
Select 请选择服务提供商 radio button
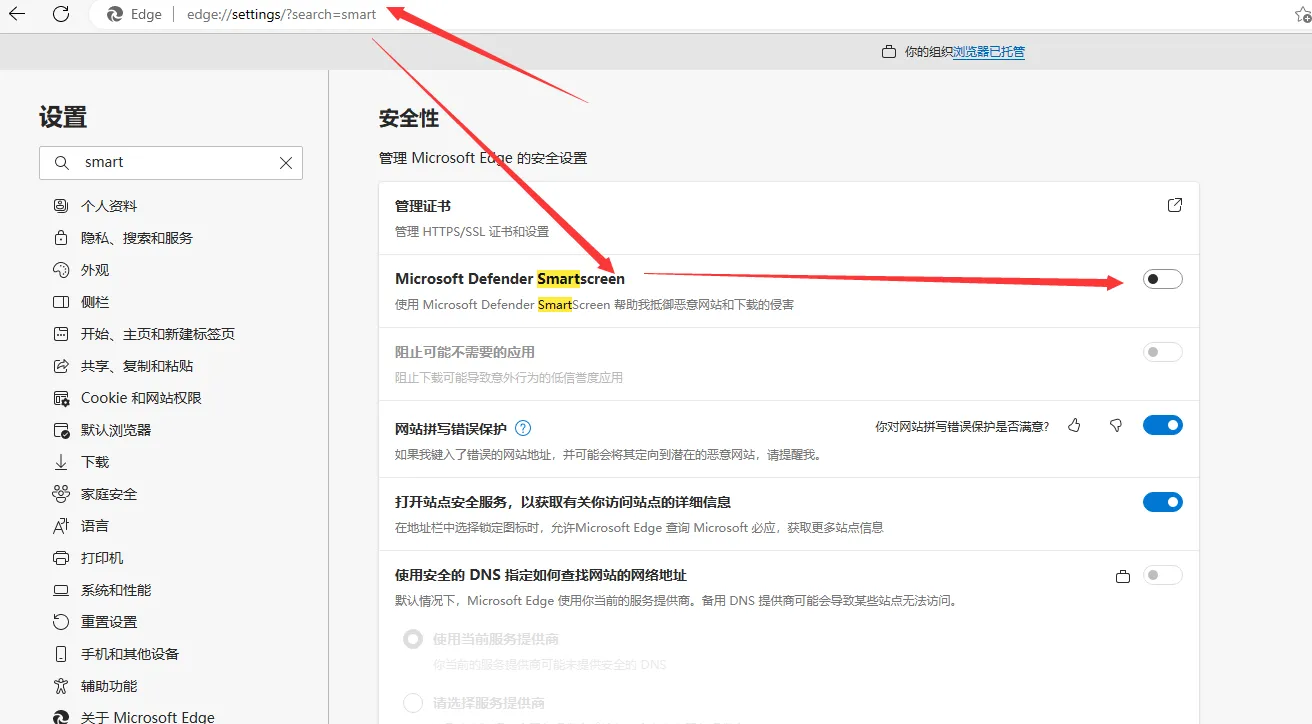413,703
